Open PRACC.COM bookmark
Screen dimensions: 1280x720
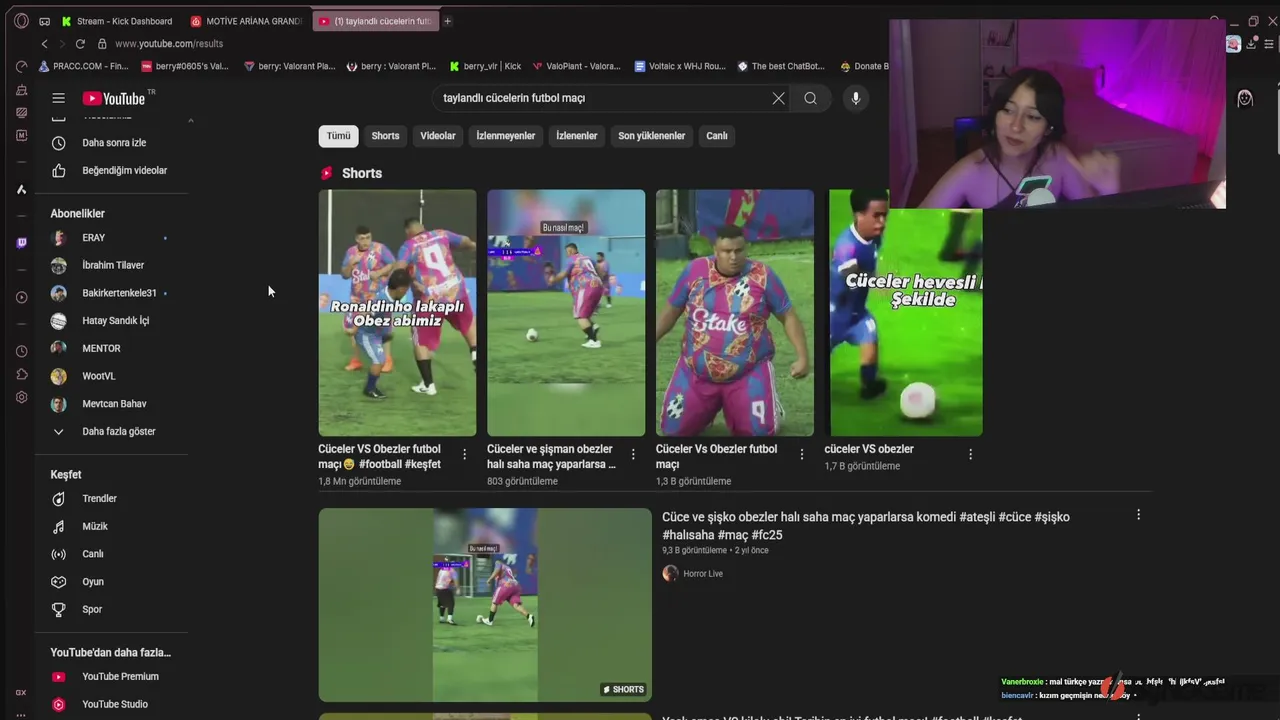click(83, 66)
